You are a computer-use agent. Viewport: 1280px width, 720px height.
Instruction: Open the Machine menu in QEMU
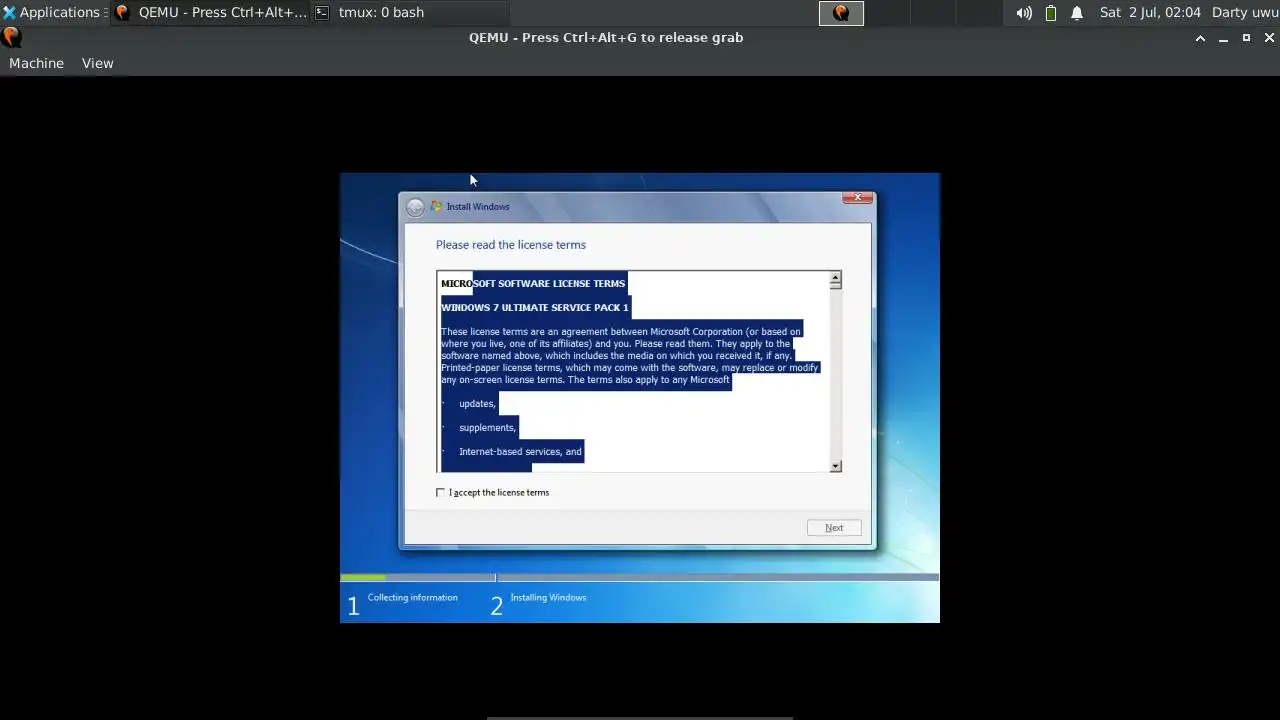[x=36, y=63]
